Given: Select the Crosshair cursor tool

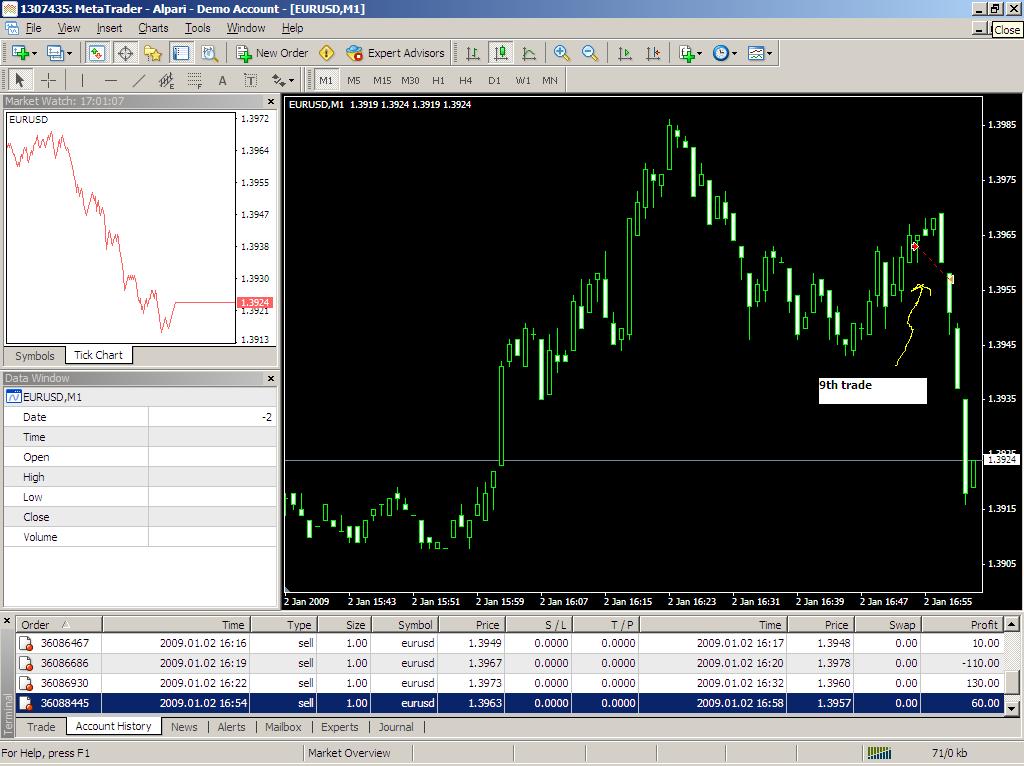Looking at the screenshot, I should tap(48, 80).
